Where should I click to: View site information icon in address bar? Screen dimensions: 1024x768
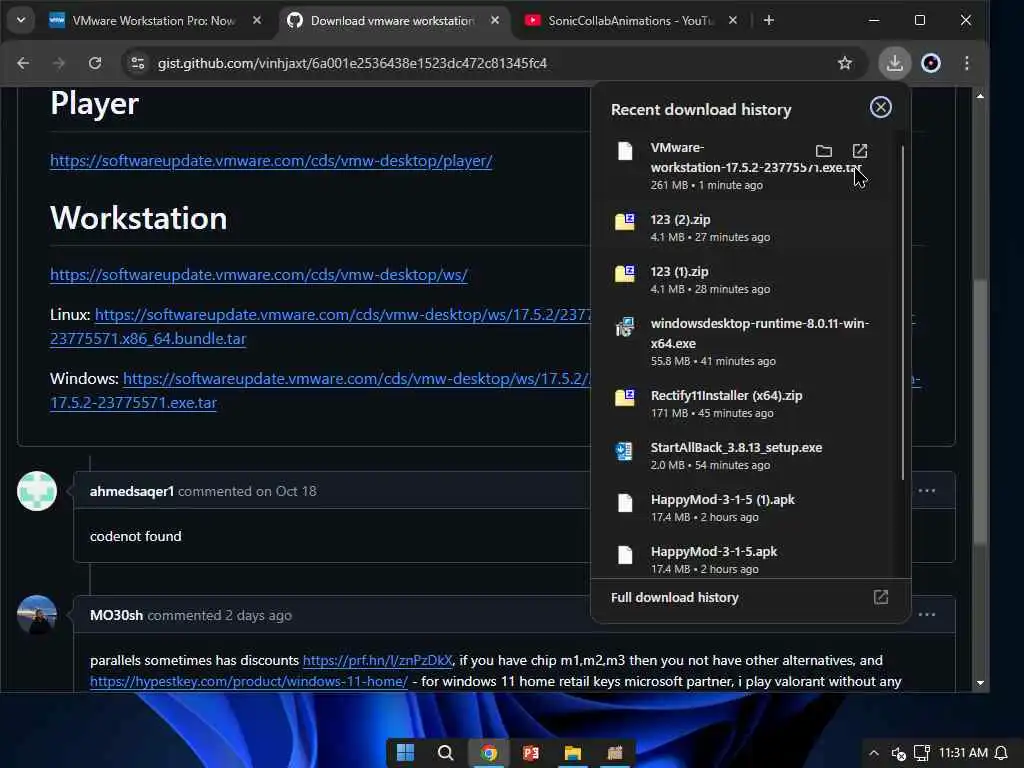pyautogui.click(x=138, y=63)
